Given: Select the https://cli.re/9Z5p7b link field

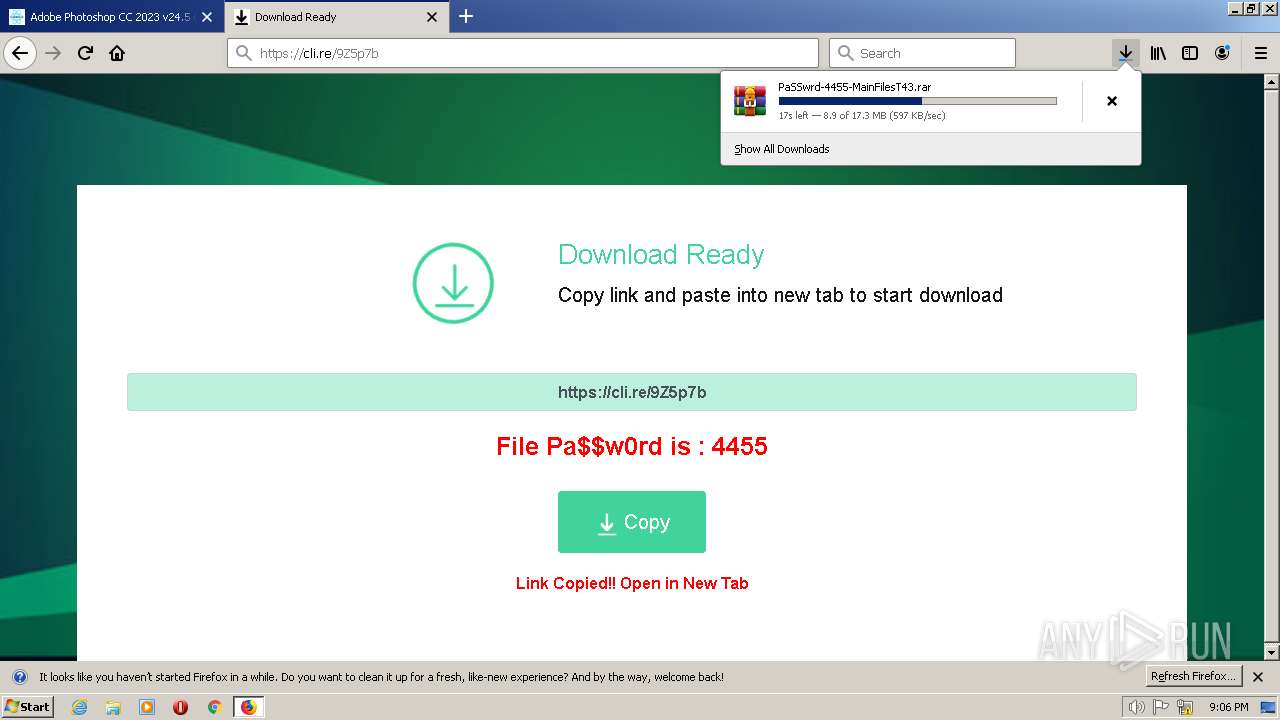Looking at the screenshot, I should tap(632, 392).
